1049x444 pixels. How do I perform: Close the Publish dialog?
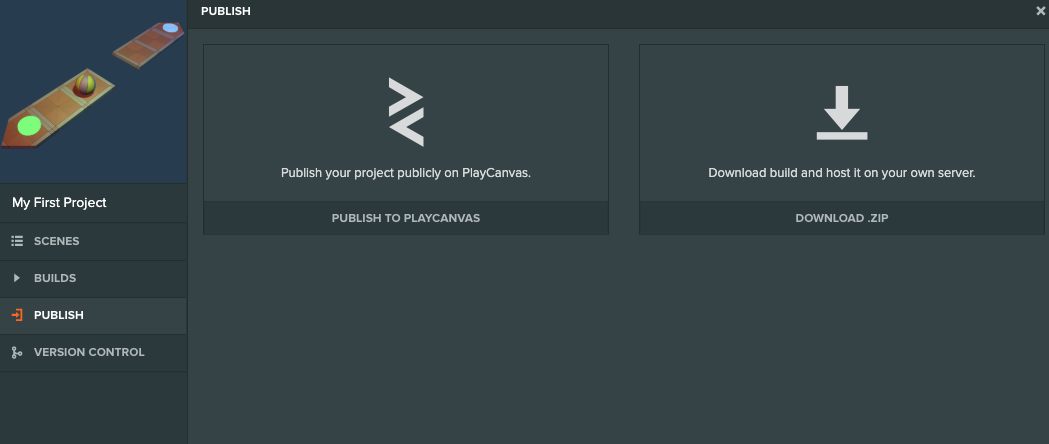point(1040,11)
